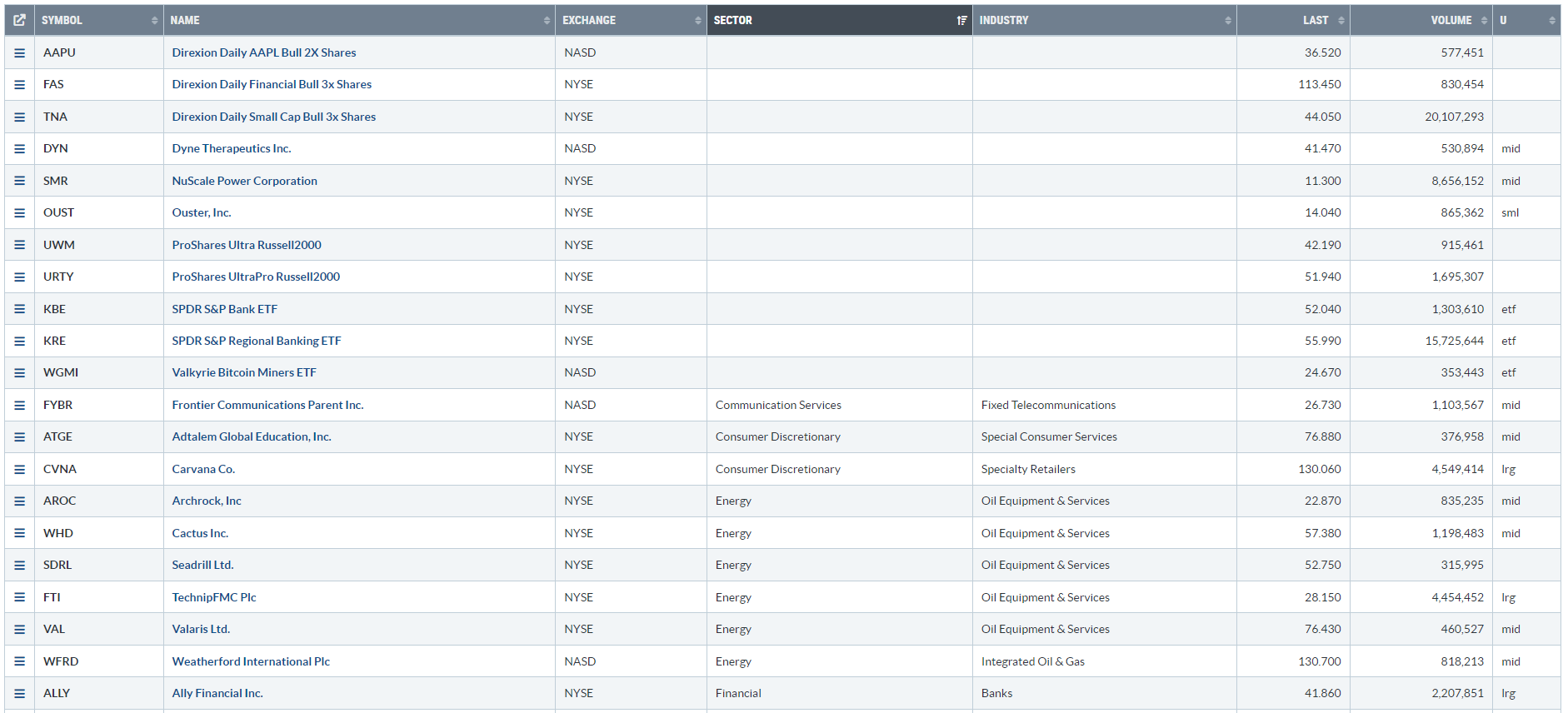Open row menu icon for KBE

(x=19, y=309)
